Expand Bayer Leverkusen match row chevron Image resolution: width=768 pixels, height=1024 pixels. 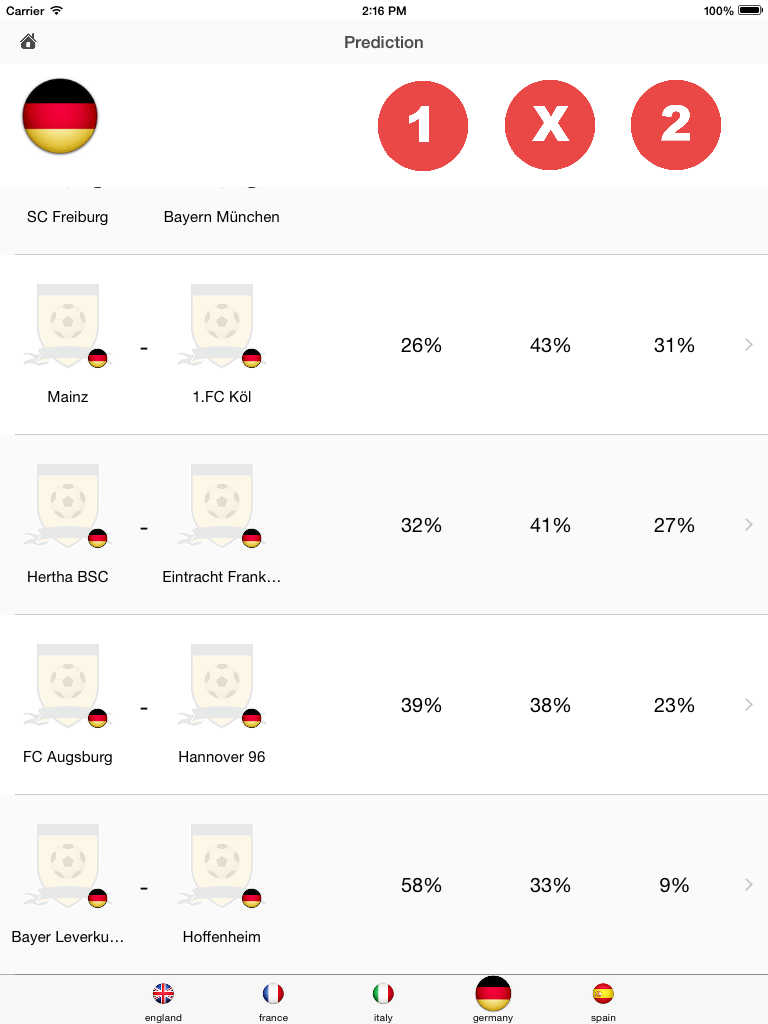point(749,885)
